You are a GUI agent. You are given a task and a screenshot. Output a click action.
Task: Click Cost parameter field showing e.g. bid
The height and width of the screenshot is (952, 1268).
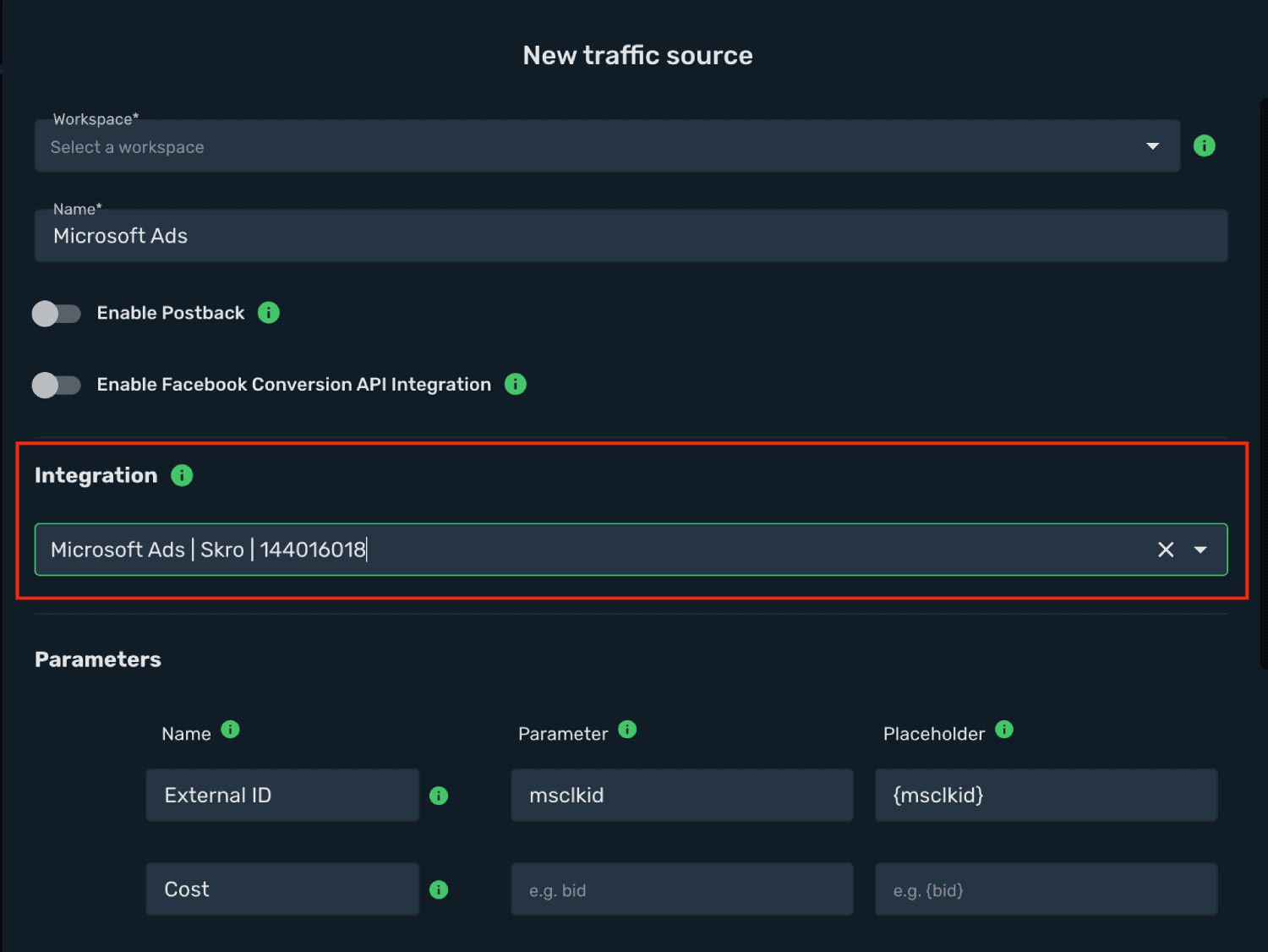coord(682,889)
